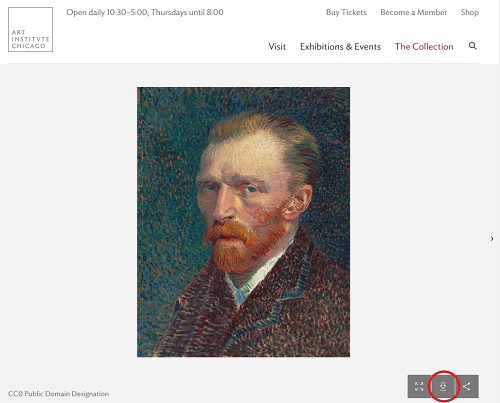Open the Visit menu

(x=277, y=47)
